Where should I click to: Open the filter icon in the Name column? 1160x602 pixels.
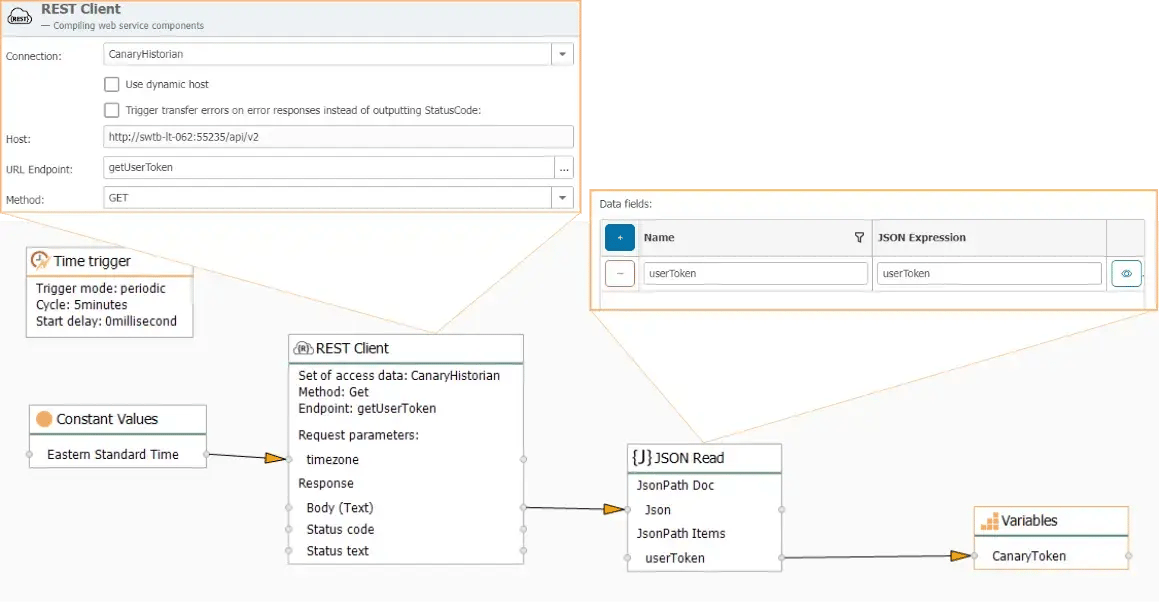tap(859, 237)
